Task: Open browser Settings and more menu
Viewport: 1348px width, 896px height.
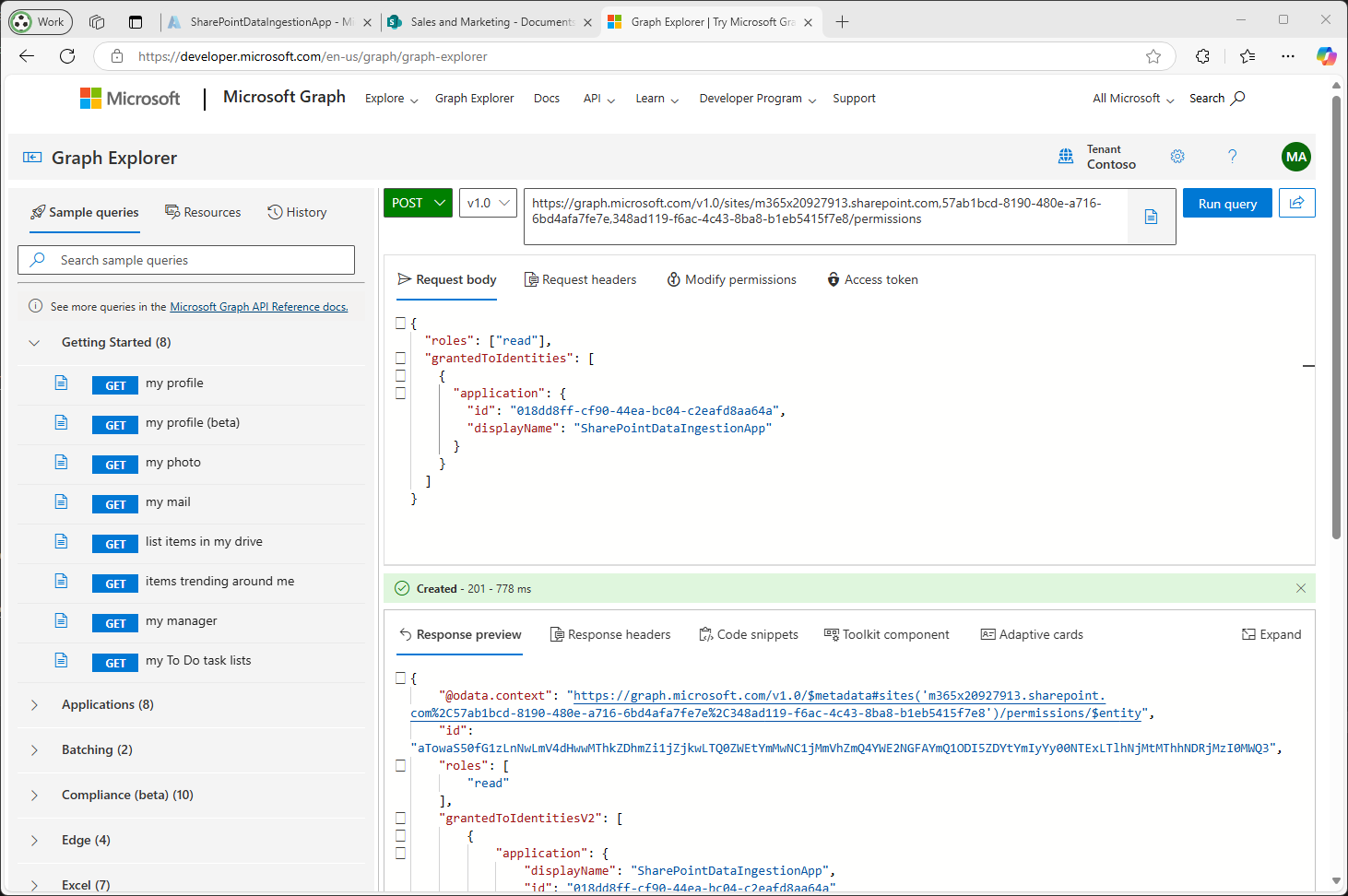Action: tap(1288, 56)
